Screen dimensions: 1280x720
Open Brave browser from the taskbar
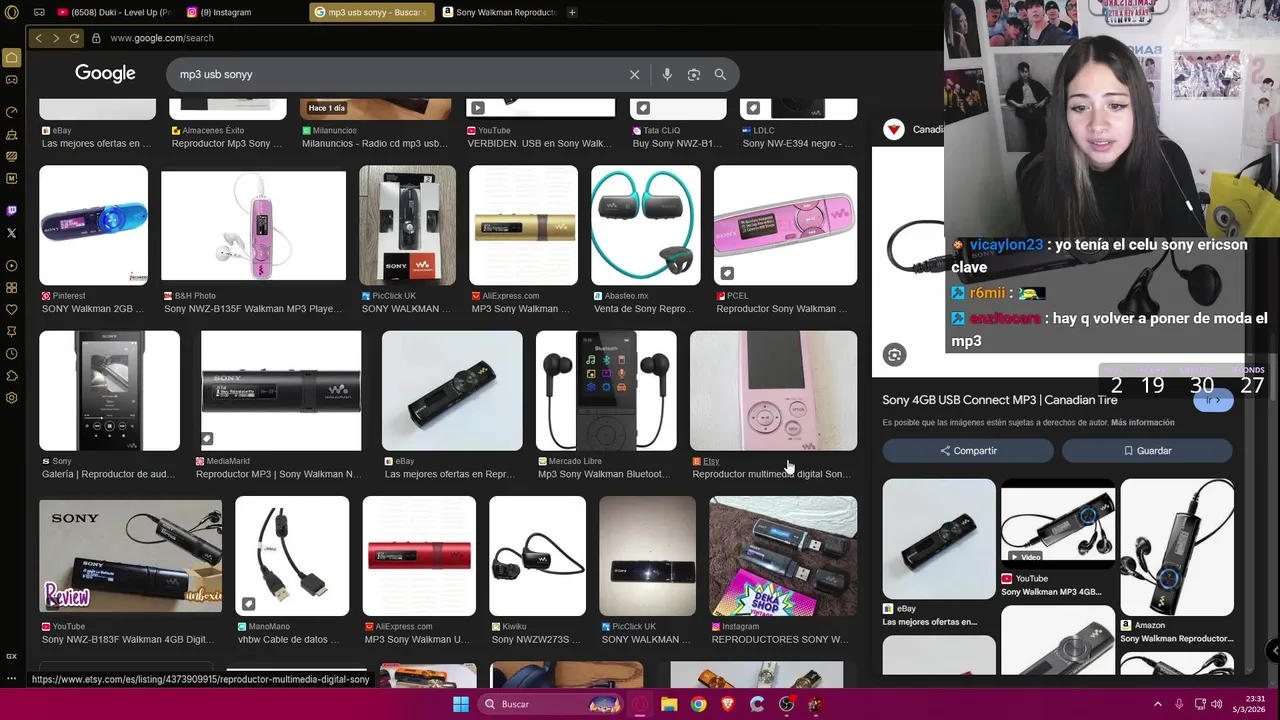[x=728, y=704]
